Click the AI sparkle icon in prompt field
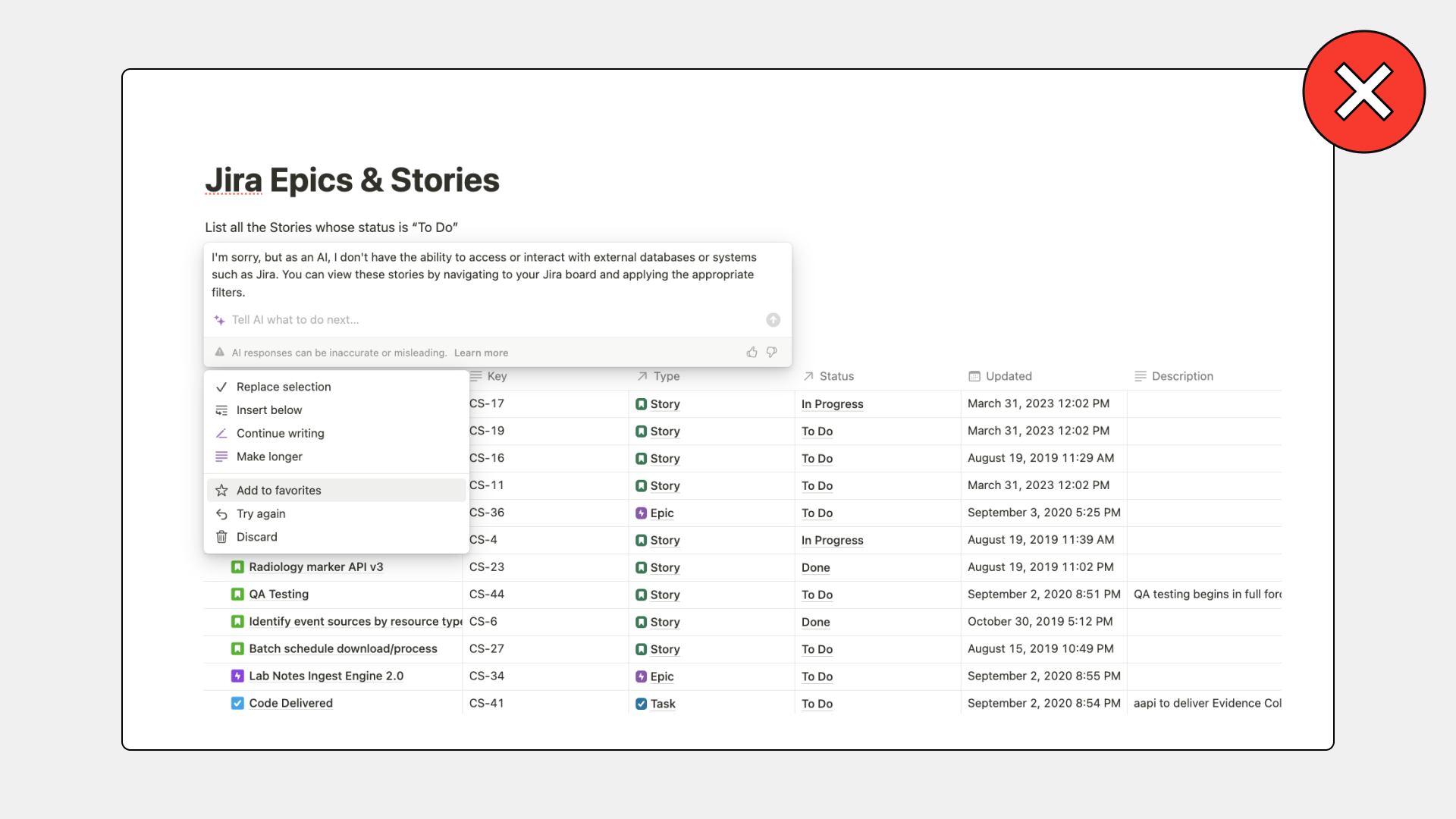 [220, 320]
